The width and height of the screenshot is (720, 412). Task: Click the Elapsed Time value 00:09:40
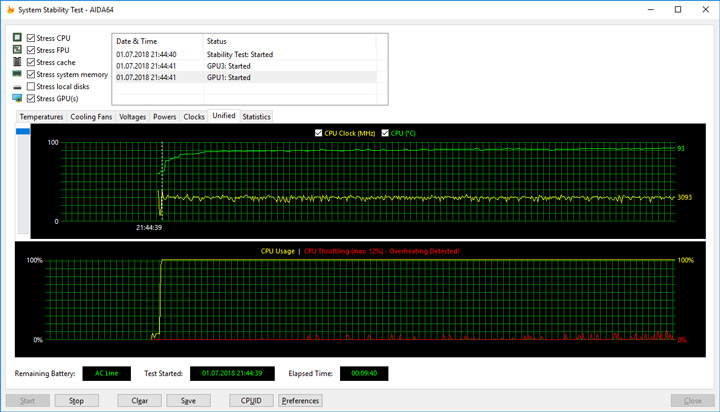click(364, 373)
